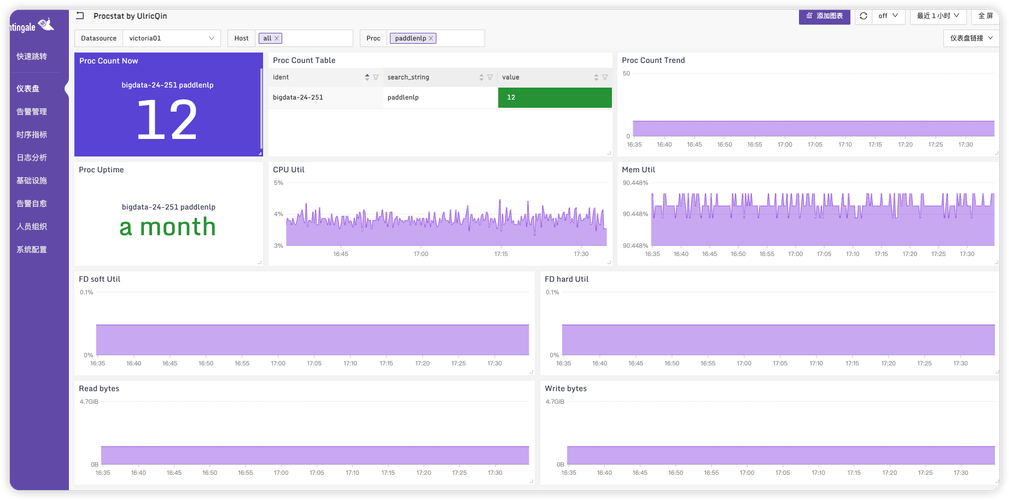Open filter icon on the value column

click(x=605, y=77)
